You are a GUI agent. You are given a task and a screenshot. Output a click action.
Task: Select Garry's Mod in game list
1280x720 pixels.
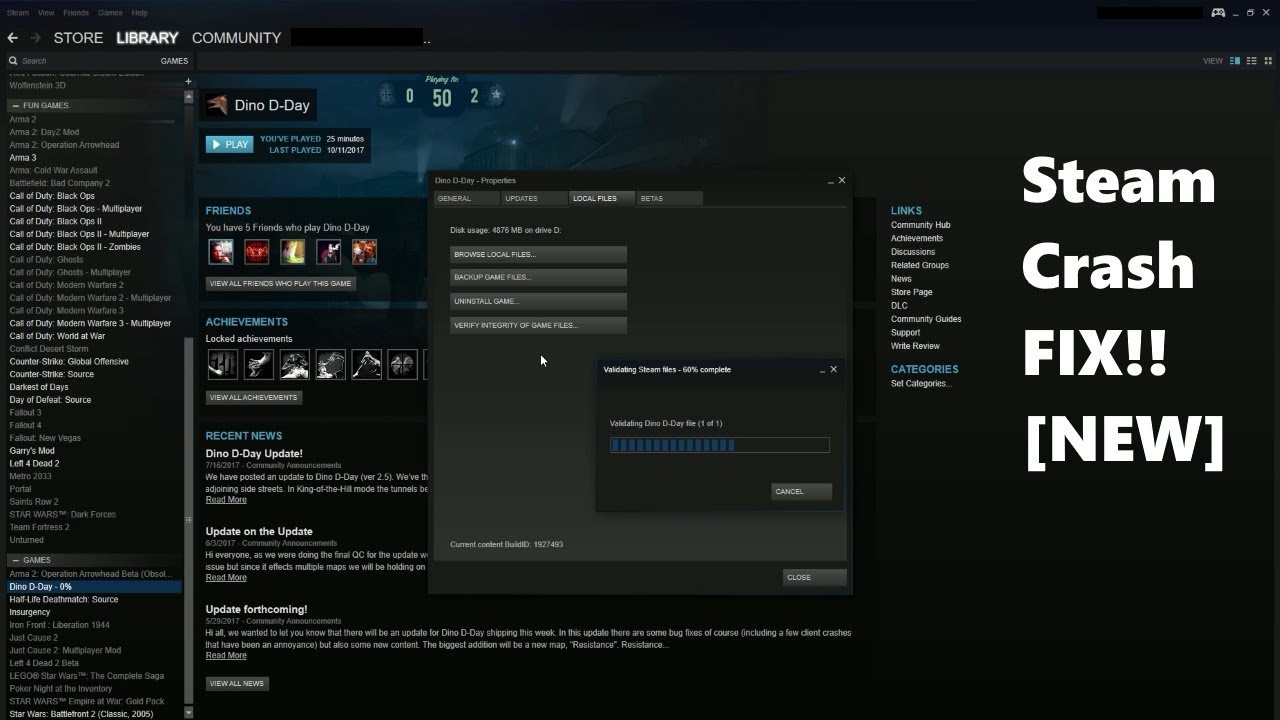(x=32, y=451)
